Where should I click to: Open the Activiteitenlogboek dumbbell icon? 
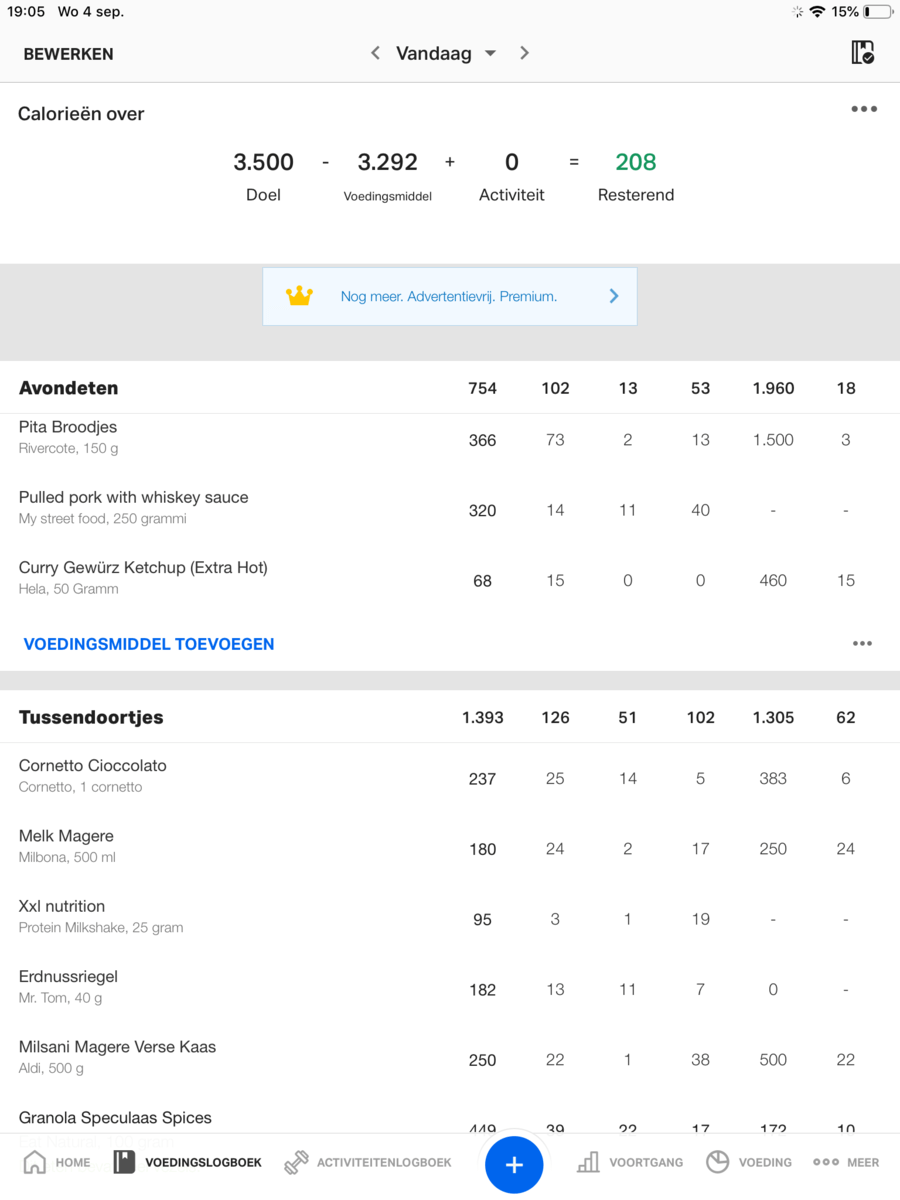point(296,1162)
